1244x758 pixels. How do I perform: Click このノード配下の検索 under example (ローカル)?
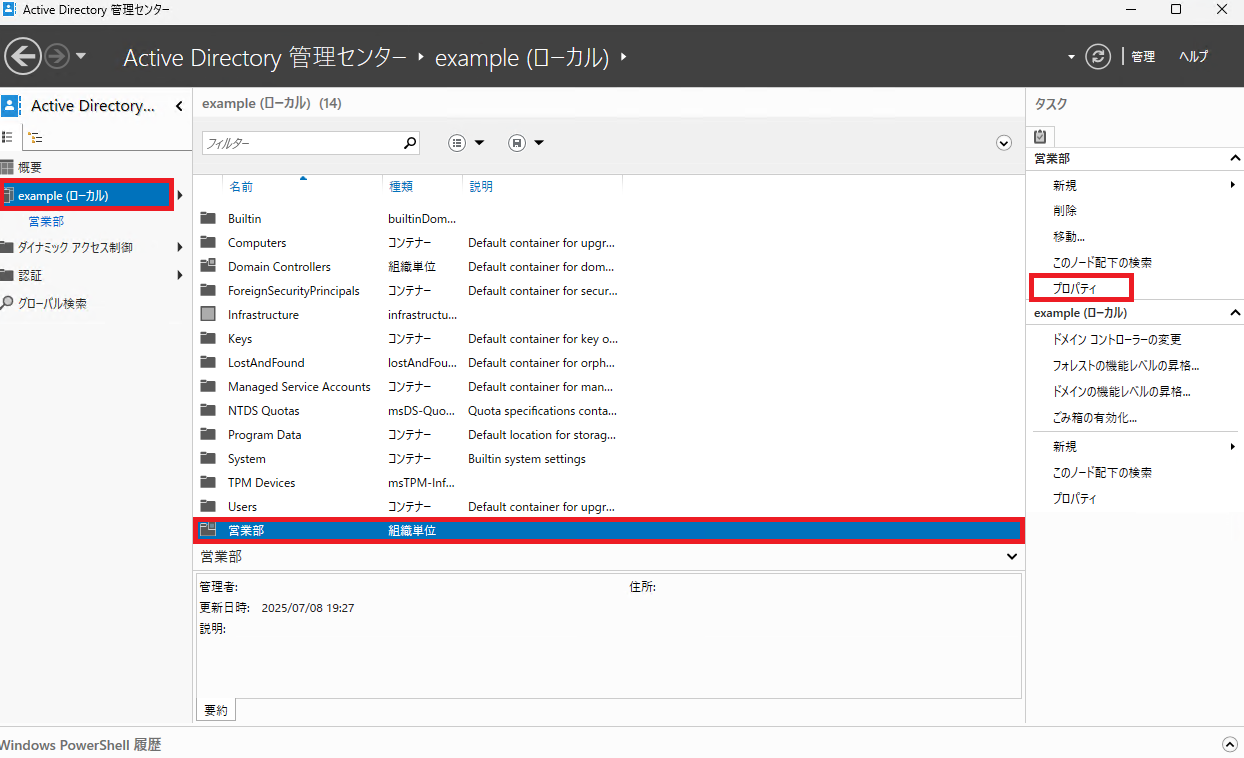pyautogui.click(x=1102, y=472)
